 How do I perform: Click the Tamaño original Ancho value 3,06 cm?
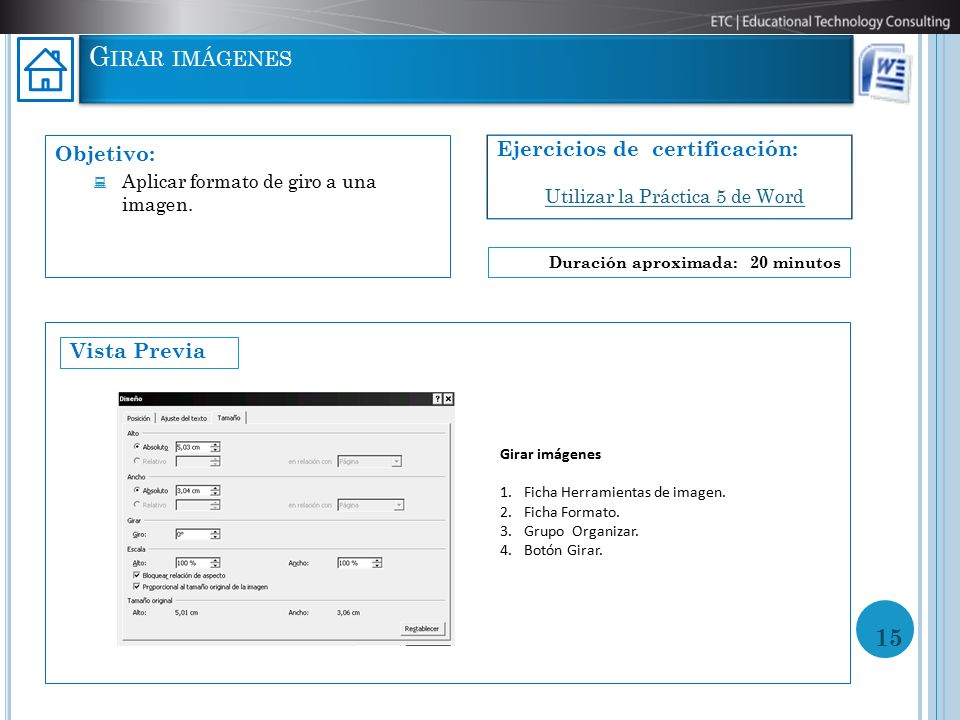pos(348,612)
